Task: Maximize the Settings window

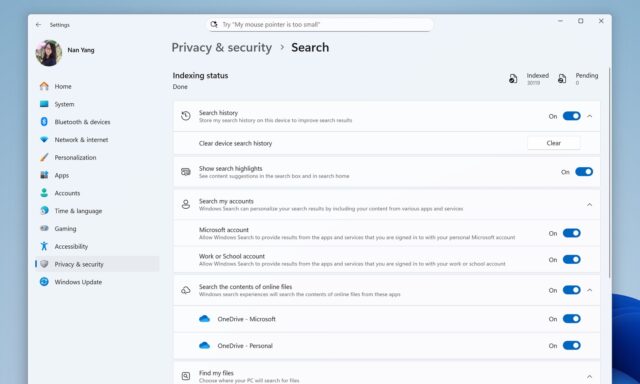Action: click(580, 21)
